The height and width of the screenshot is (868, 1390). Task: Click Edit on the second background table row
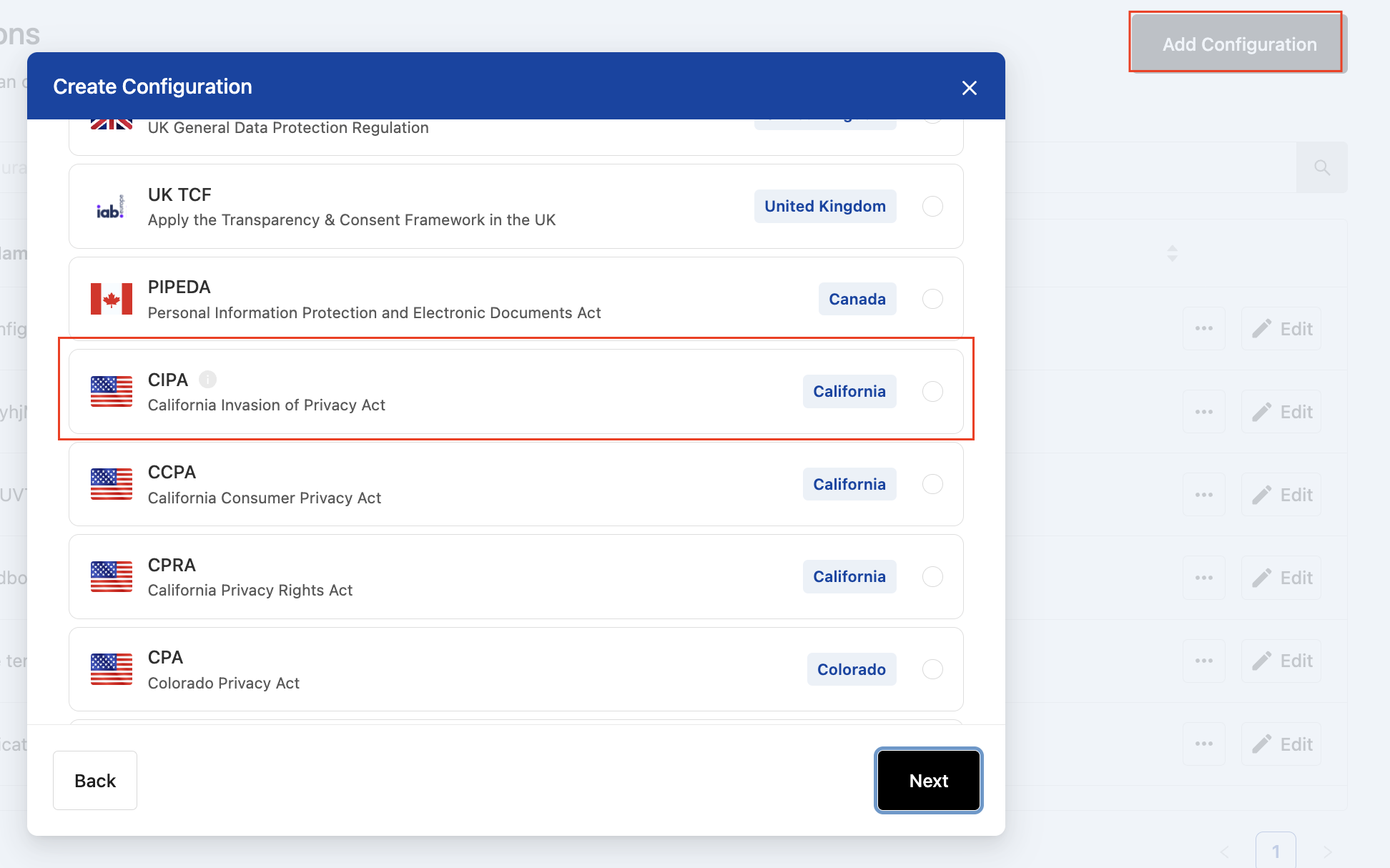(x=1281, y=412)
